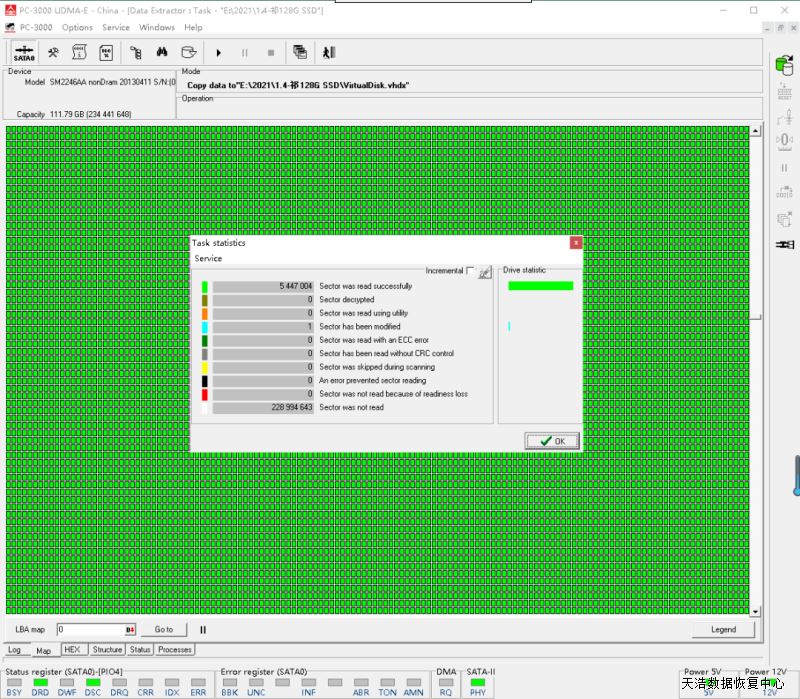Click the LBA map input field
The image size is (800, 699).
point(90,630)
